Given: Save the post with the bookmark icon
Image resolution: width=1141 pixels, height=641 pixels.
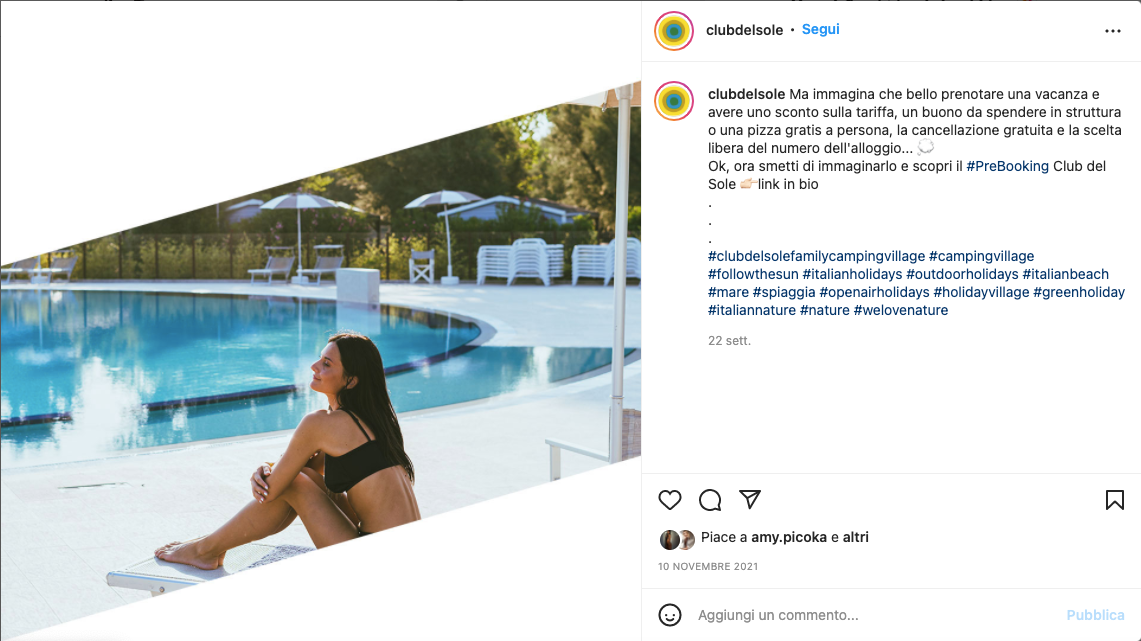Looking at the screenshot, I should click(1114, 500).
